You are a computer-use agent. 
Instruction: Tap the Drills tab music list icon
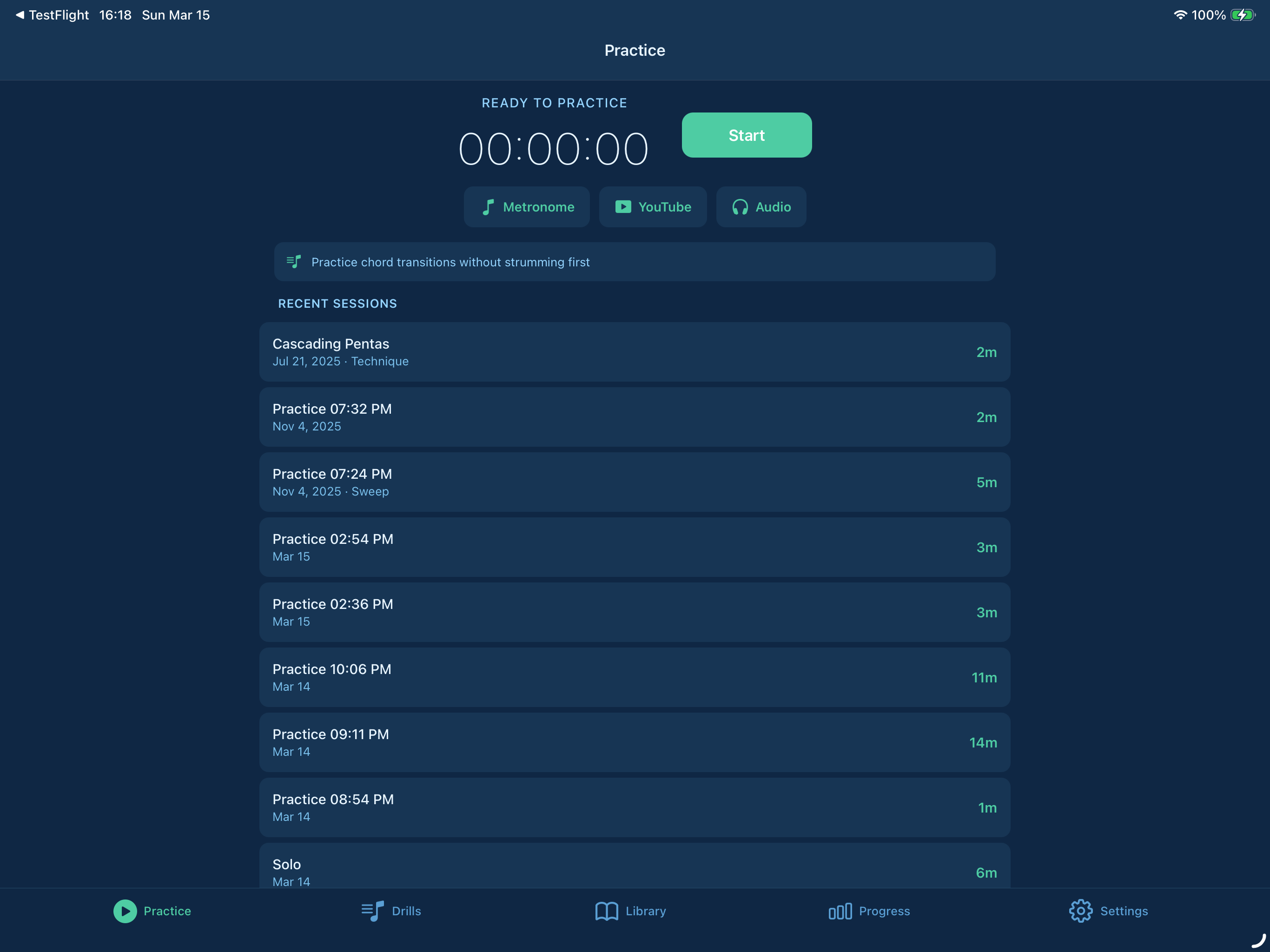(373, 911)
